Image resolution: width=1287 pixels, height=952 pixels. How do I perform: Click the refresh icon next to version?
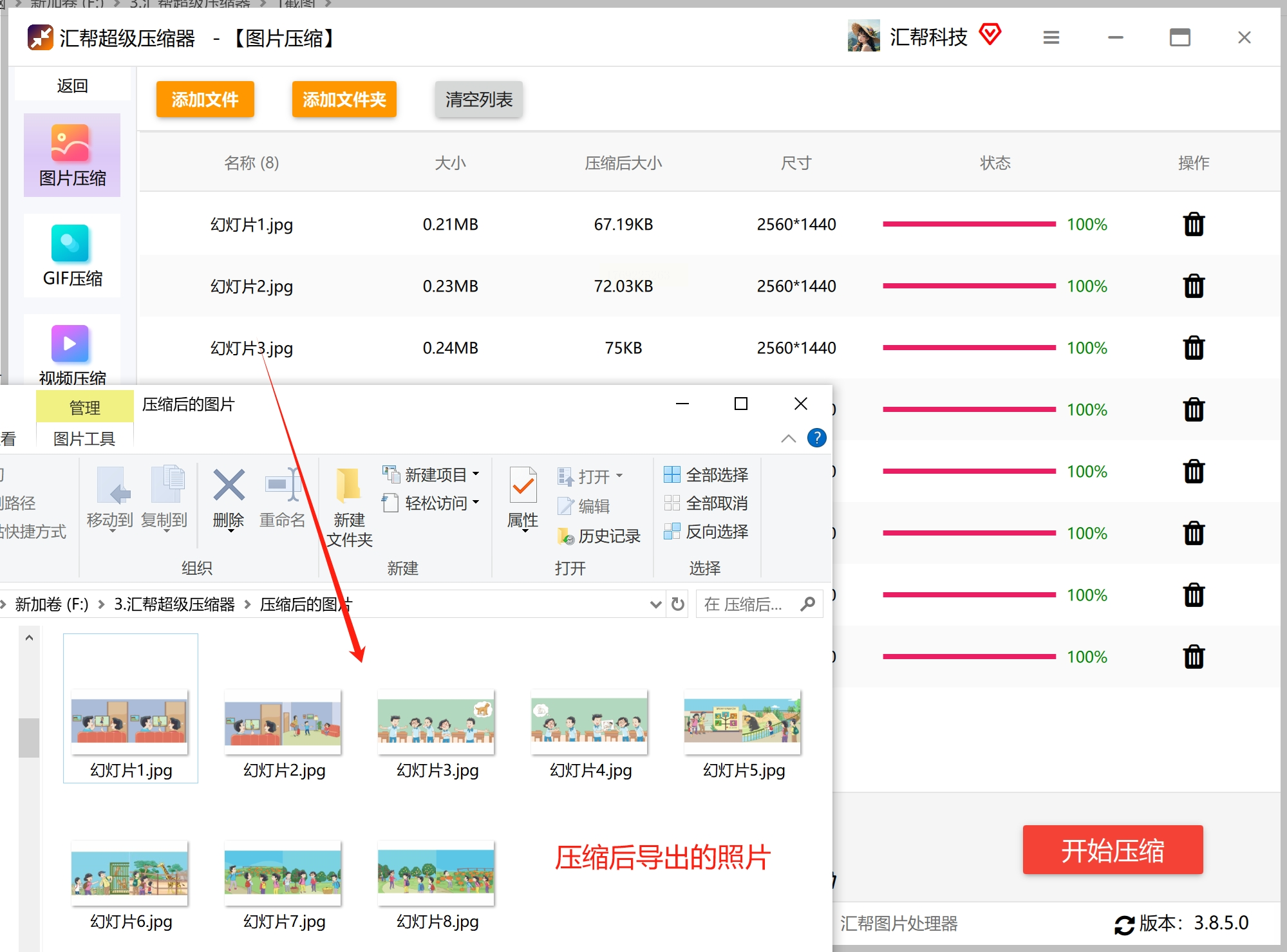(x=1124, y=924)
